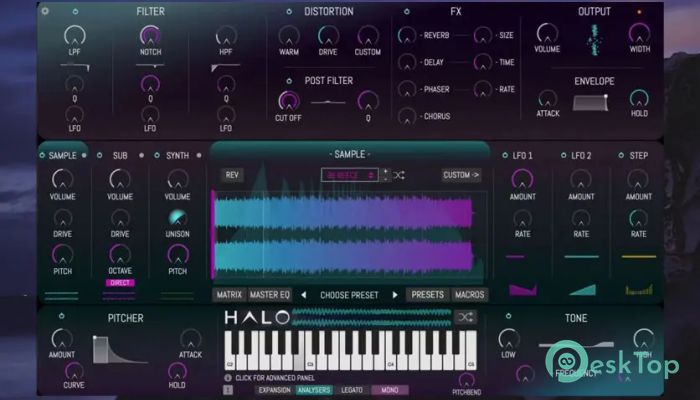Click the Sub layer label
The height and width of the screenshot is (400, 700).
[120, 155]
